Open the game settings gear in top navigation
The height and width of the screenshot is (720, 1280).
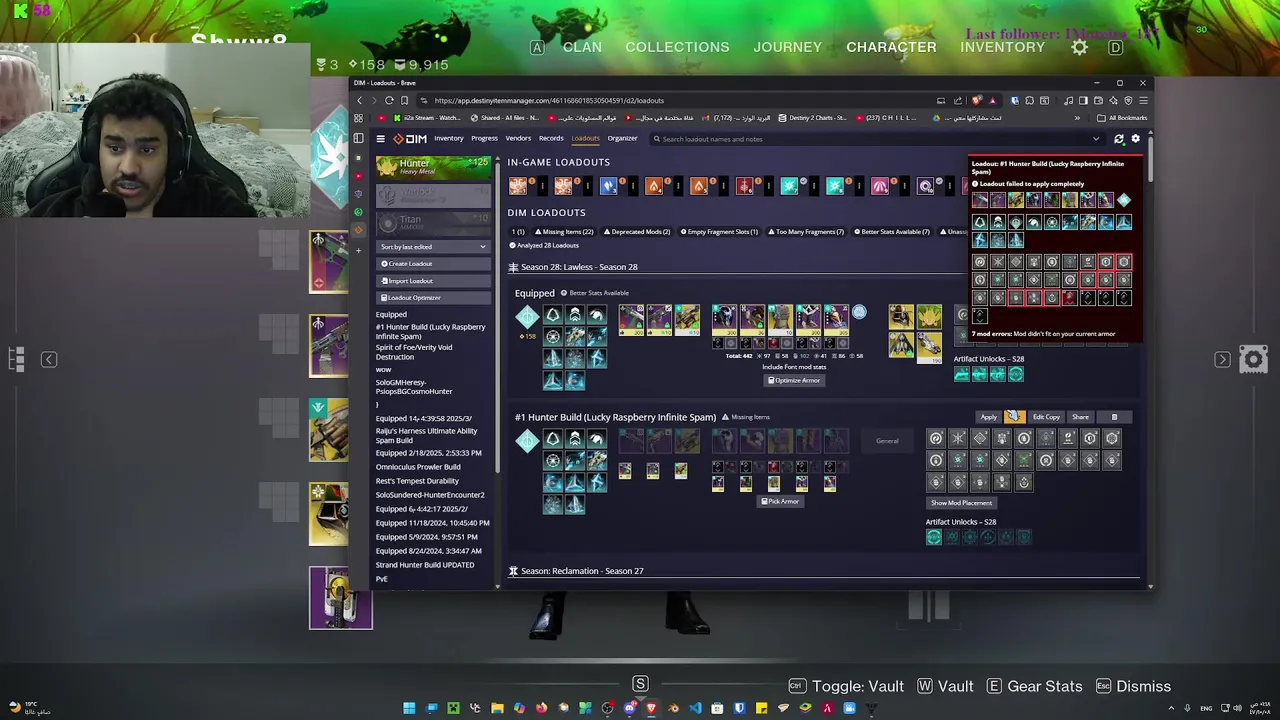(x=1080, y=47)
